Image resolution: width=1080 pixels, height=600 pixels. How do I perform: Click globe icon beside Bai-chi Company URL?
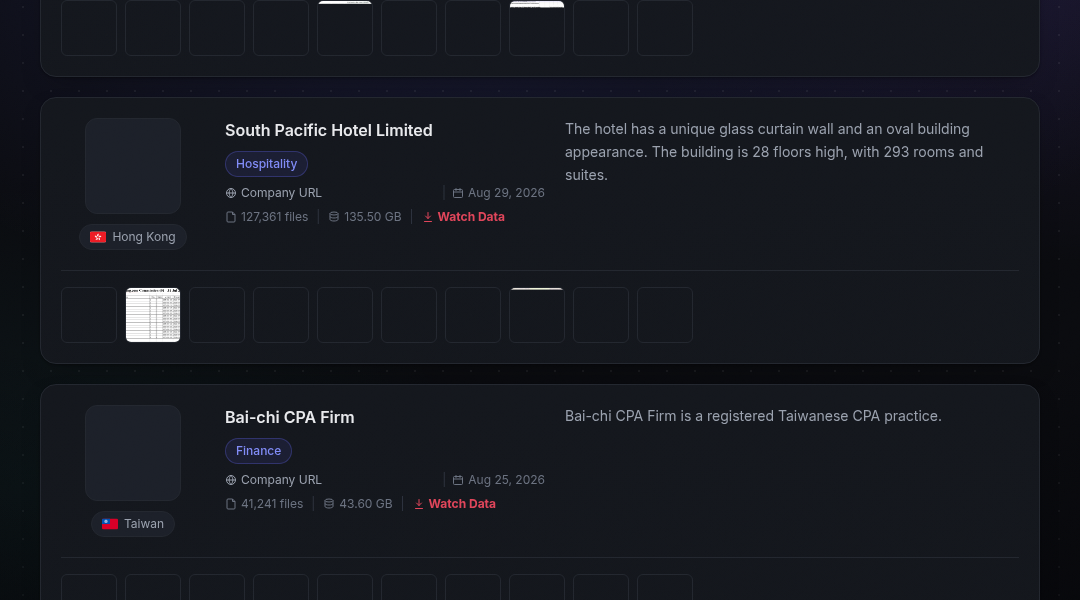click(231, 480)
